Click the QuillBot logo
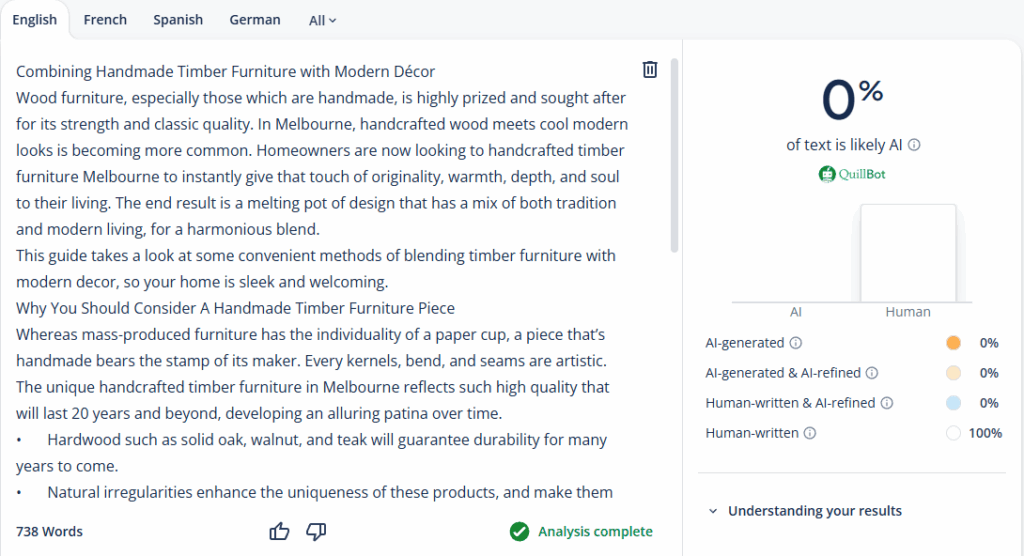Viewport: 1024px width, 556px height. (852, 174)
